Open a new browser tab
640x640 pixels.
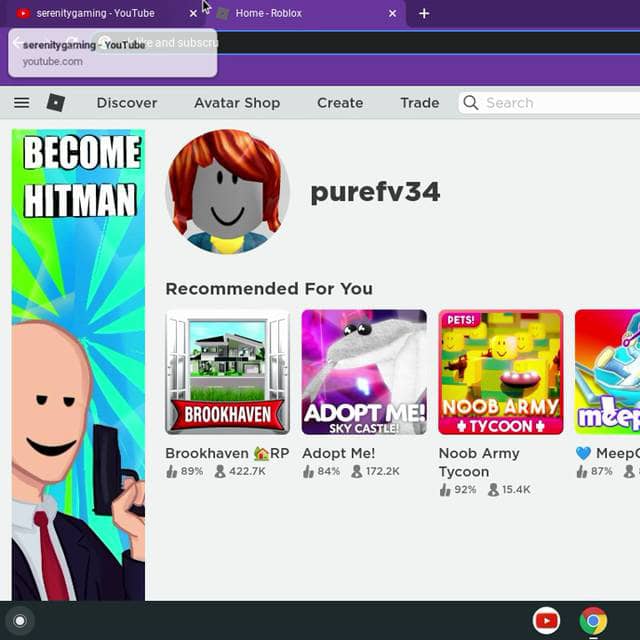(424, 13)
